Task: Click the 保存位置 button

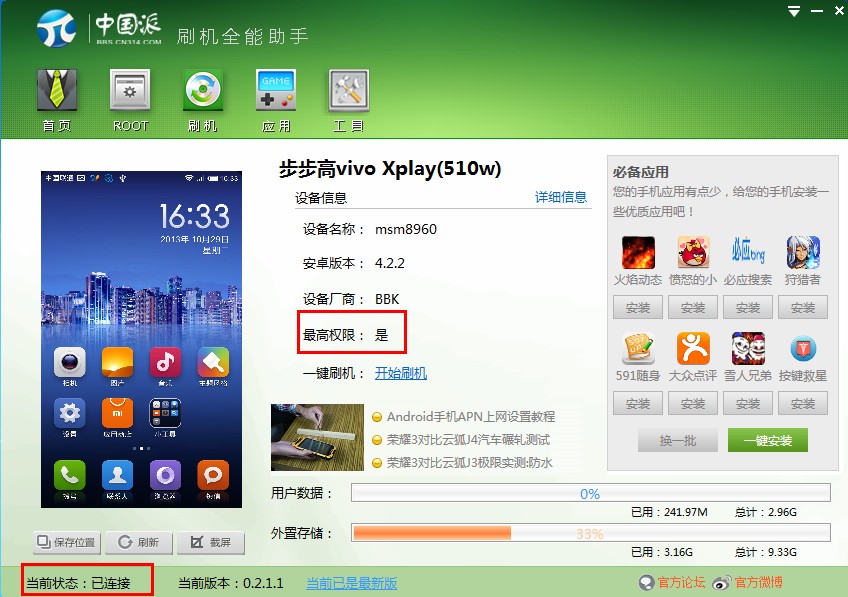Action: tap(67, 542)
